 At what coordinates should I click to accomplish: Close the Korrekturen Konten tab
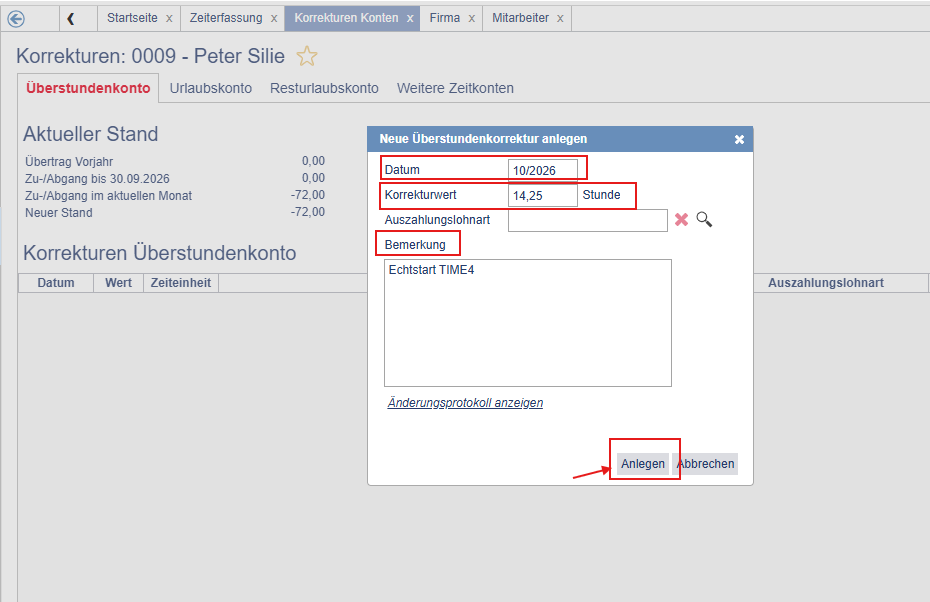(410, 18)
